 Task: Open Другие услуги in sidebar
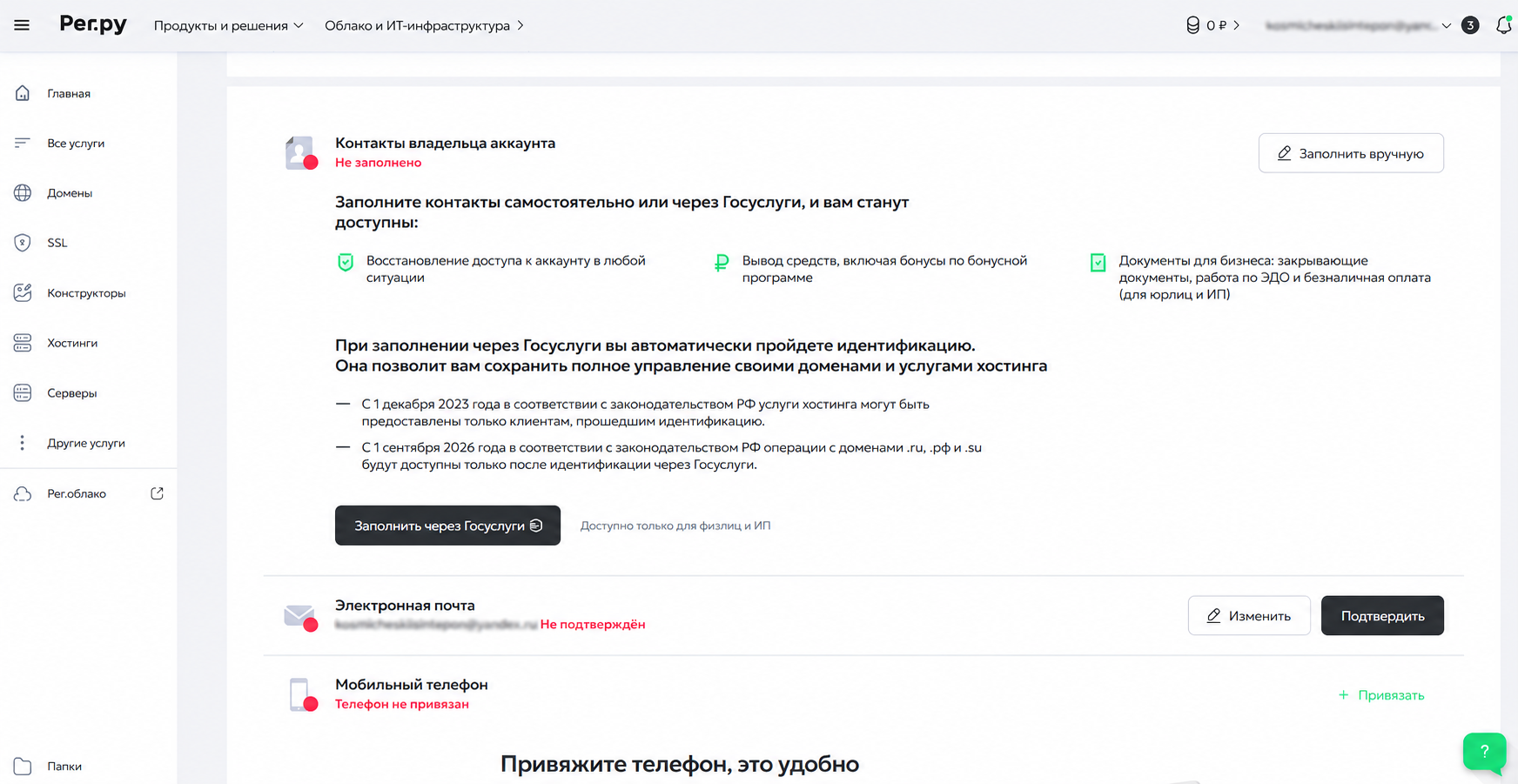click(86, 443)
